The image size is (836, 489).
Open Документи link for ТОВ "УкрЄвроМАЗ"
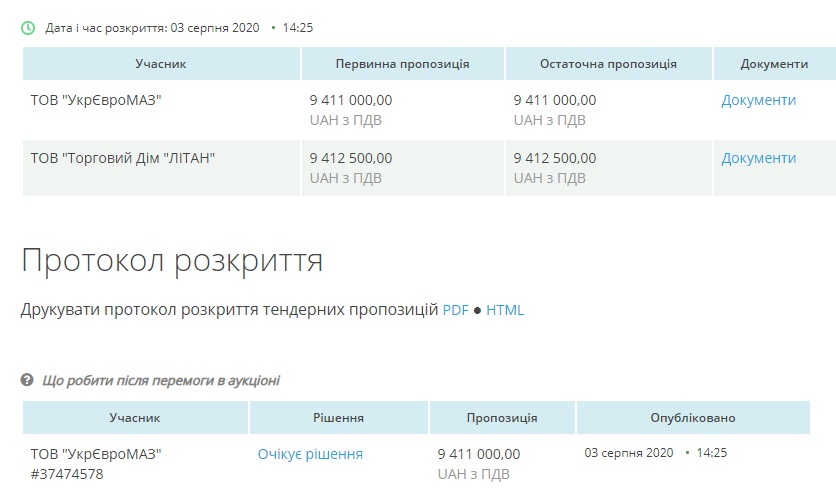point(758,100)
